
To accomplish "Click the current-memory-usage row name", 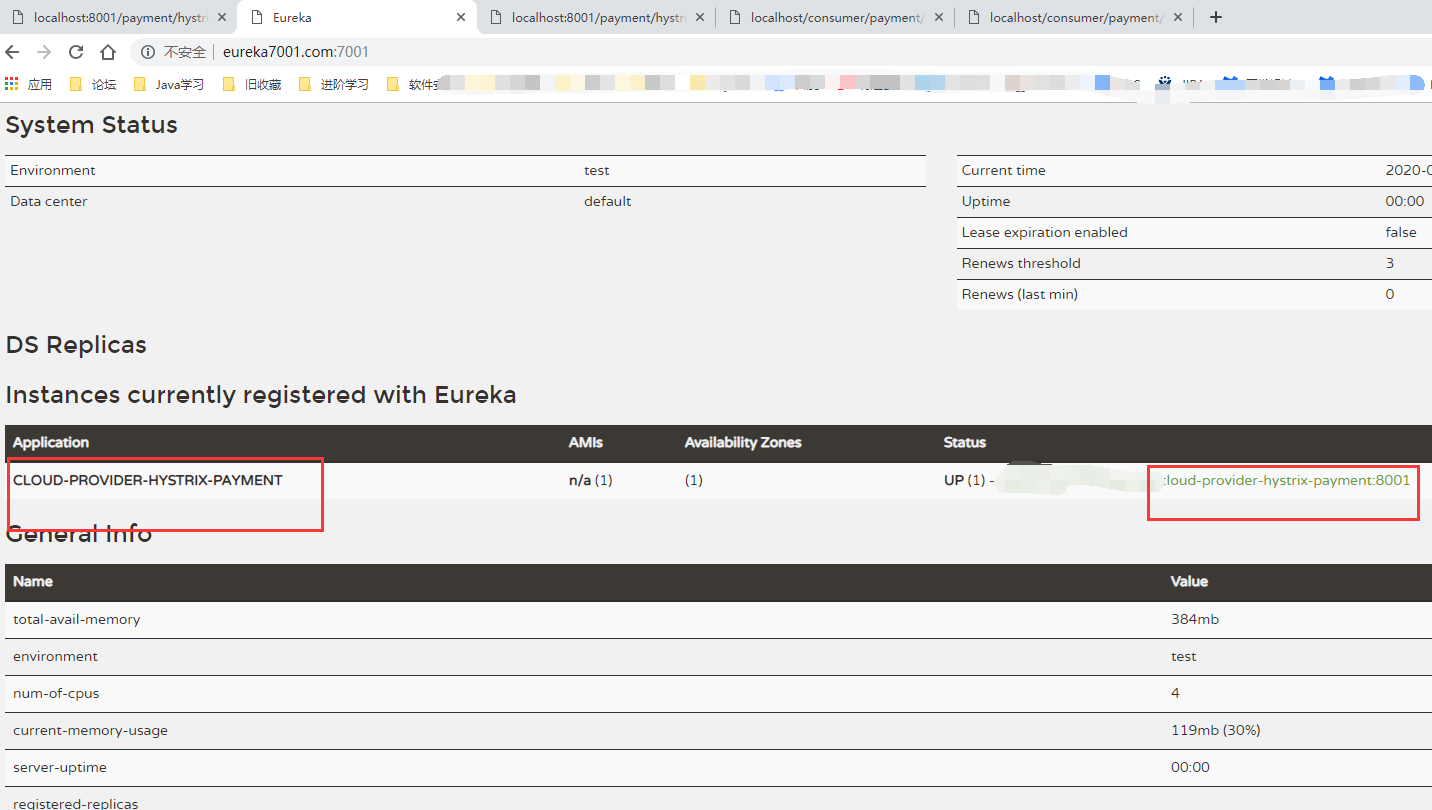I will 90,731.
